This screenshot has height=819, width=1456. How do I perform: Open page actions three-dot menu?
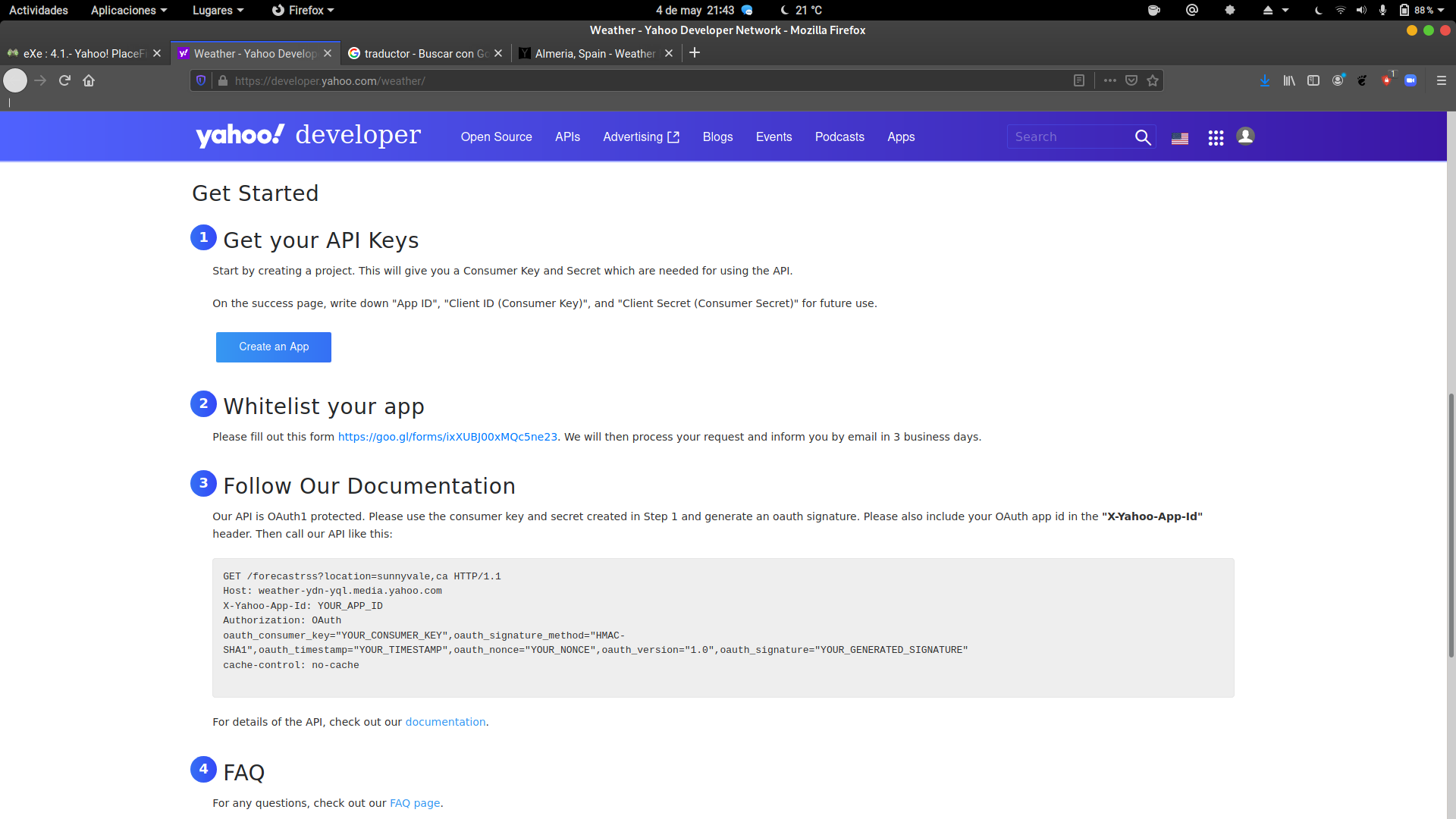click(1110, 80)
